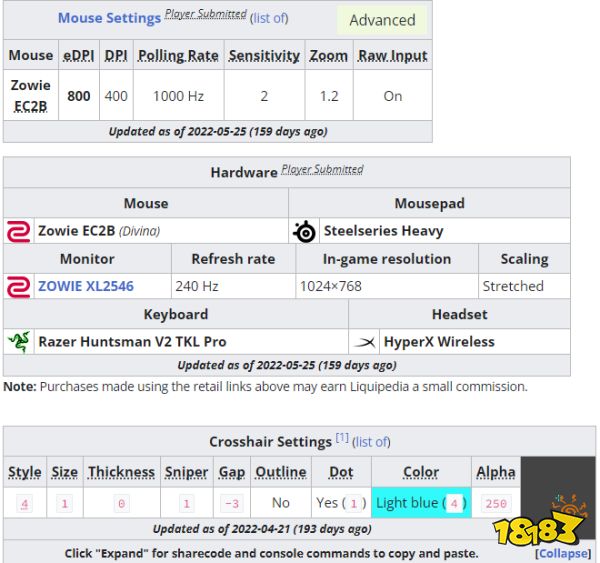Click the Stretched scaling cell
Image resolution: width=600 pixels, height=563 pixels.
tap(524, 286)
